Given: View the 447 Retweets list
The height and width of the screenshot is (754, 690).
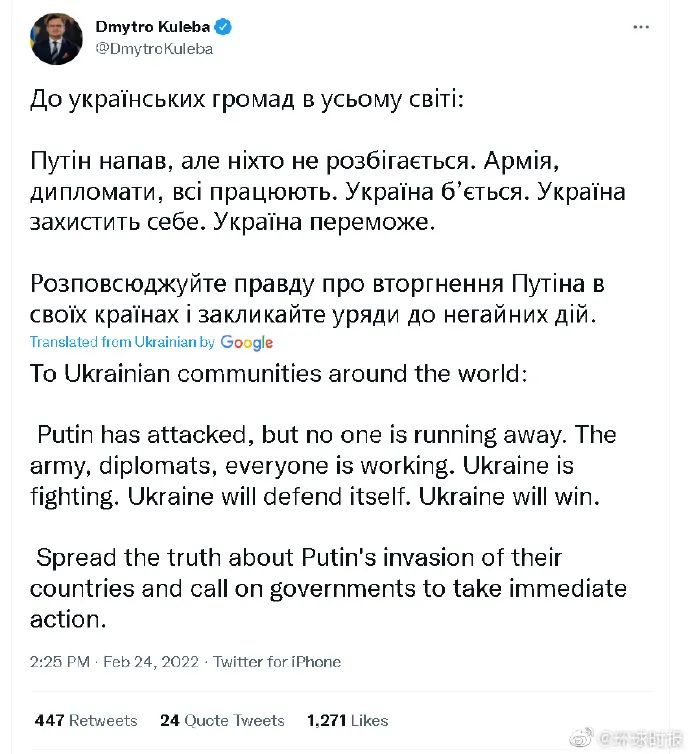Looking at the screenshot, I should [86, 720].
